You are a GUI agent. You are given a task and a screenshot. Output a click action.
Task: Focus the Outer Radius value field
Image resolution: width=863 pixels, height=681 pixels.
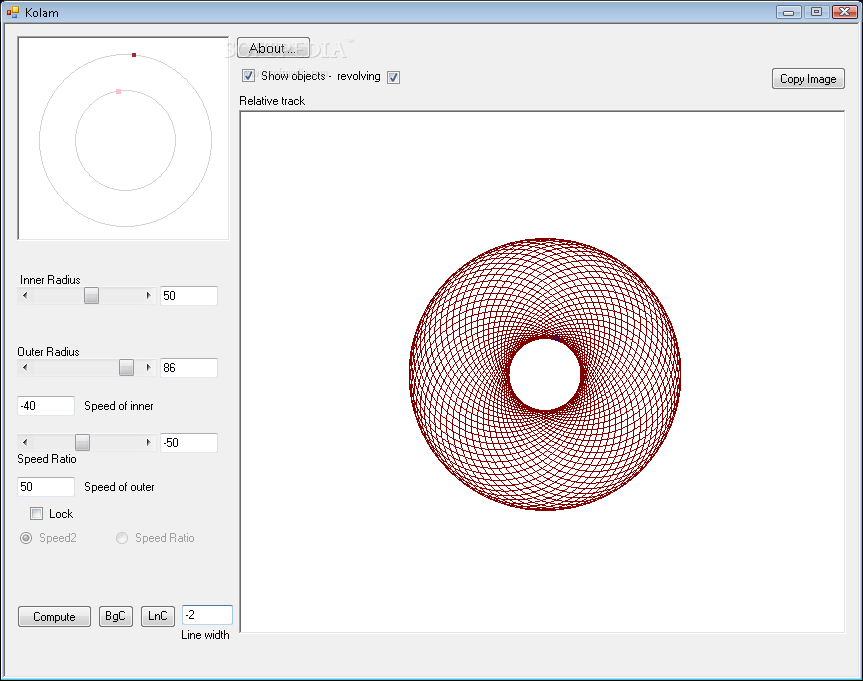[x=189, y=368]
